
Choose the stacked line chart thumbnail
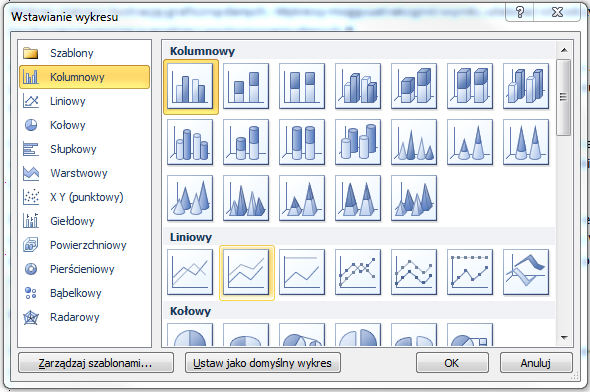pyautogui.click(x=246, y=272)
